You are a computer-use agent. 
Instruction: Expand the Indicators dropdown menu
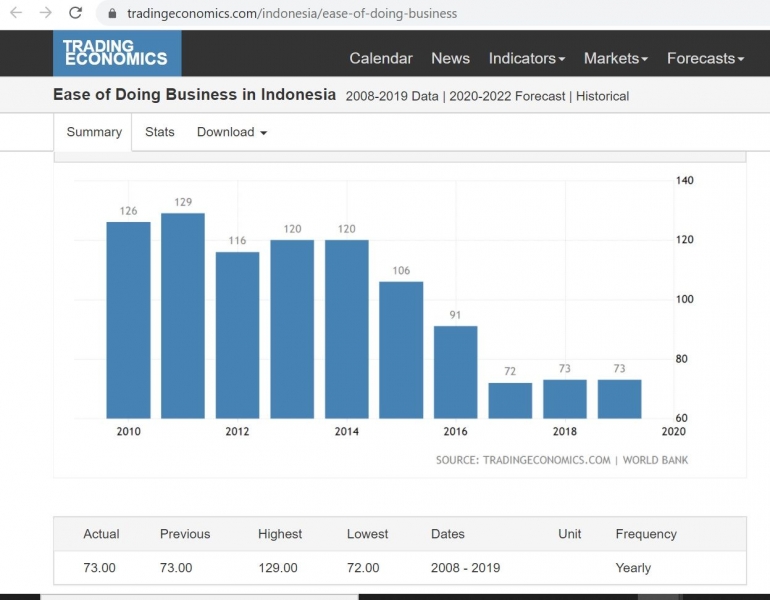[x=526, y=58]
